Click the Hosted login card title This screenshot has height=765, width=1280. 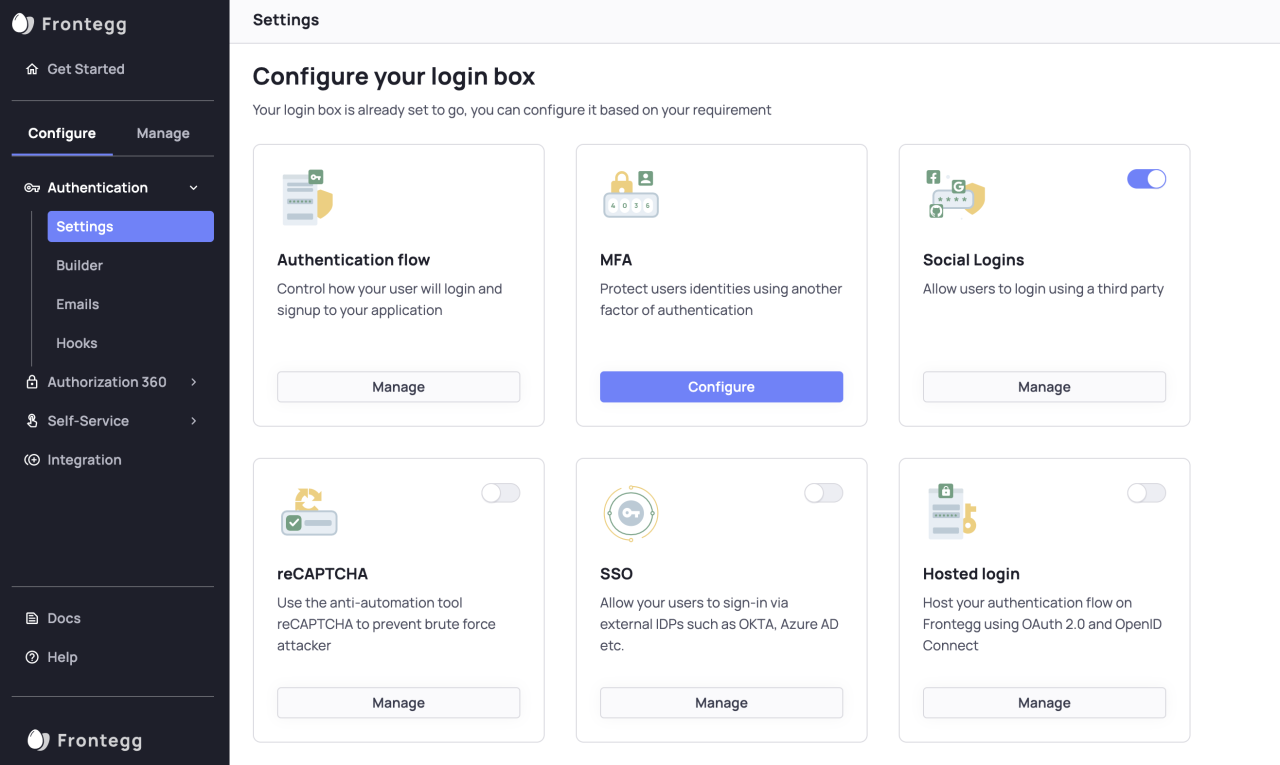[971, 574]
